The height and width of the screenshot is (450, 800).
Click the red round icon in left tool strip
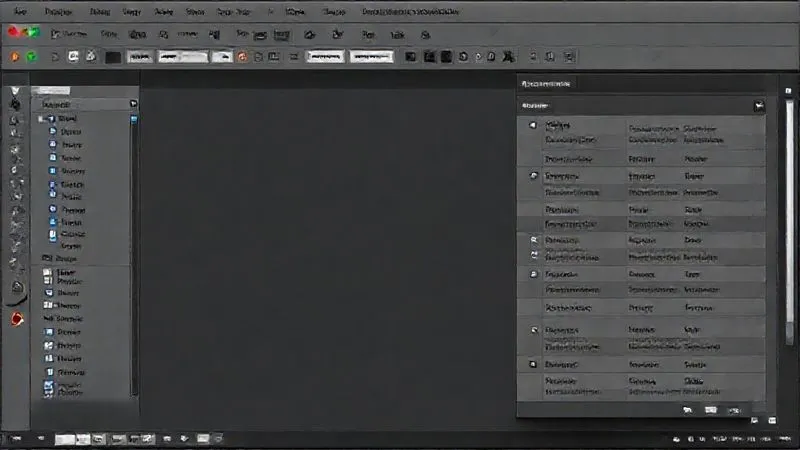(x=17, y=319)
